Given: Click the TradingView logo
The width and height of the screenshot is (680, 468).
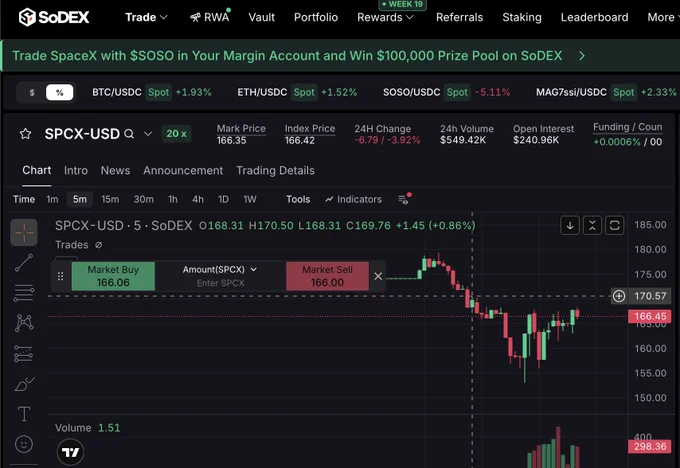Looking at the screenshot, I should click(70, 452).
